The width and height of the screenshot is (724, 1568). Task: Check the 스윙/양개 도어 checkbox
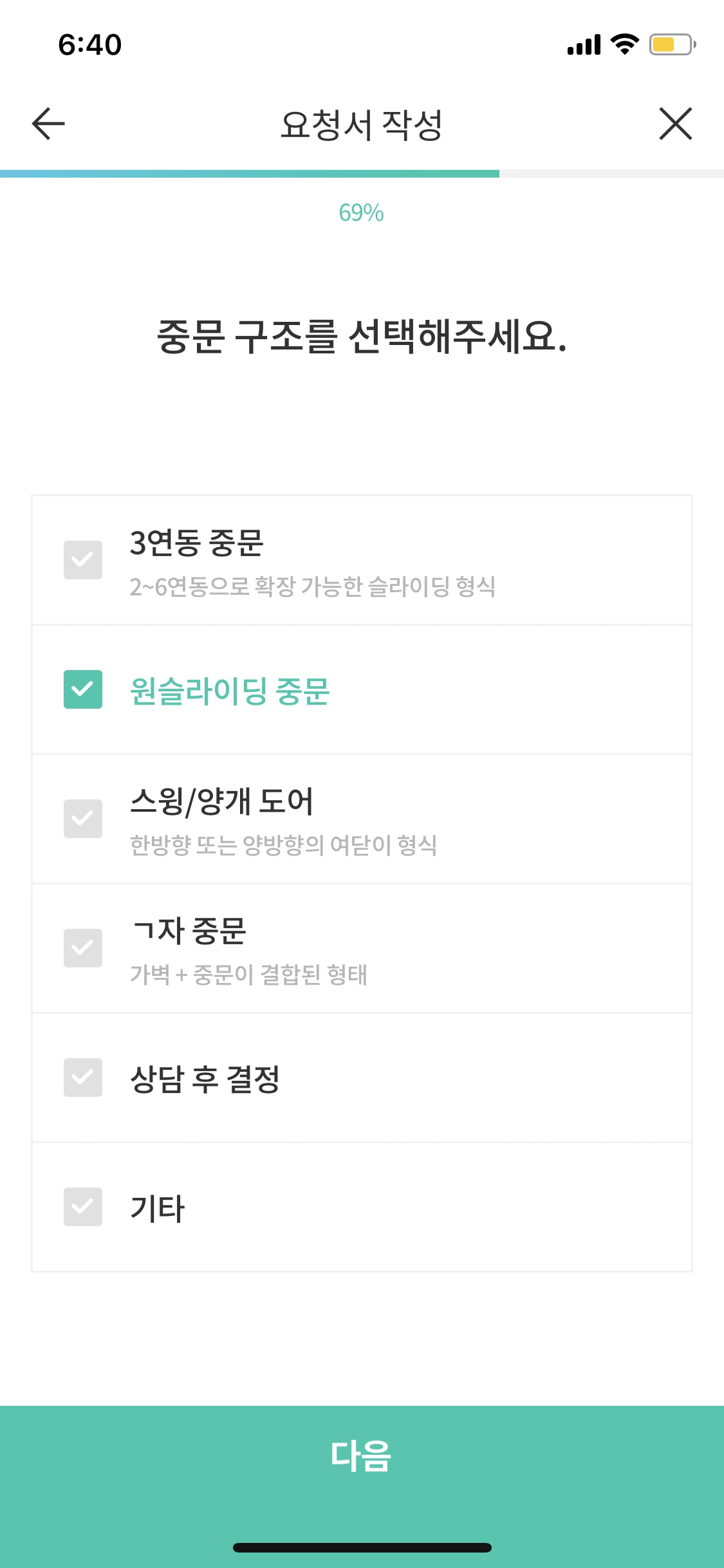83,819
